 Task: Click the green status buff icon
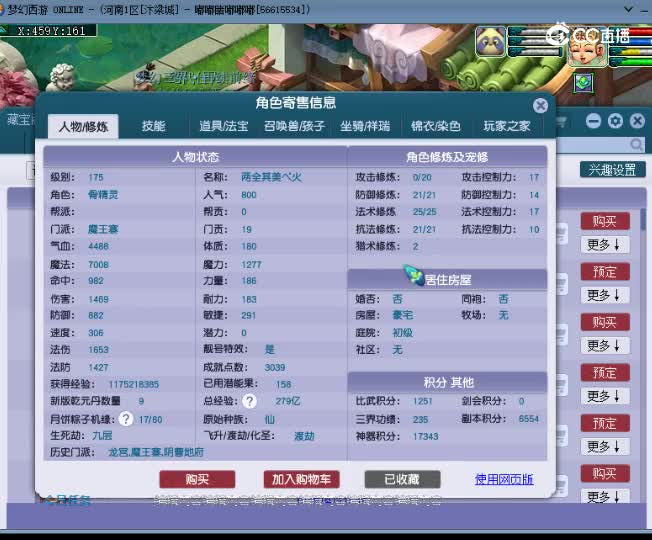tap(583, 83)
